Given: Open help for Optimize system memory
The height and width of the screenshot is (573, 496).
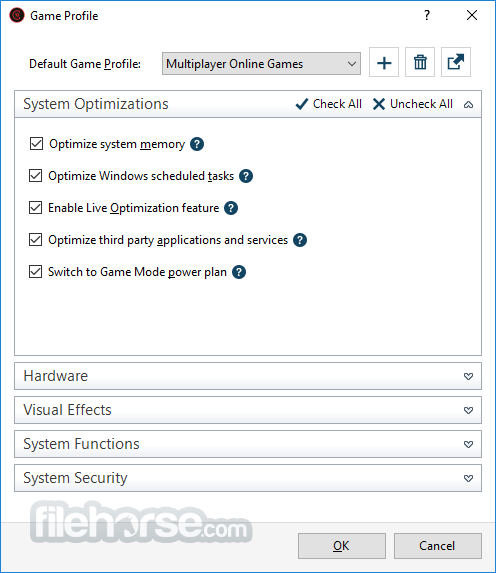Looking at the screenshot, I should (x=197, y=144).
